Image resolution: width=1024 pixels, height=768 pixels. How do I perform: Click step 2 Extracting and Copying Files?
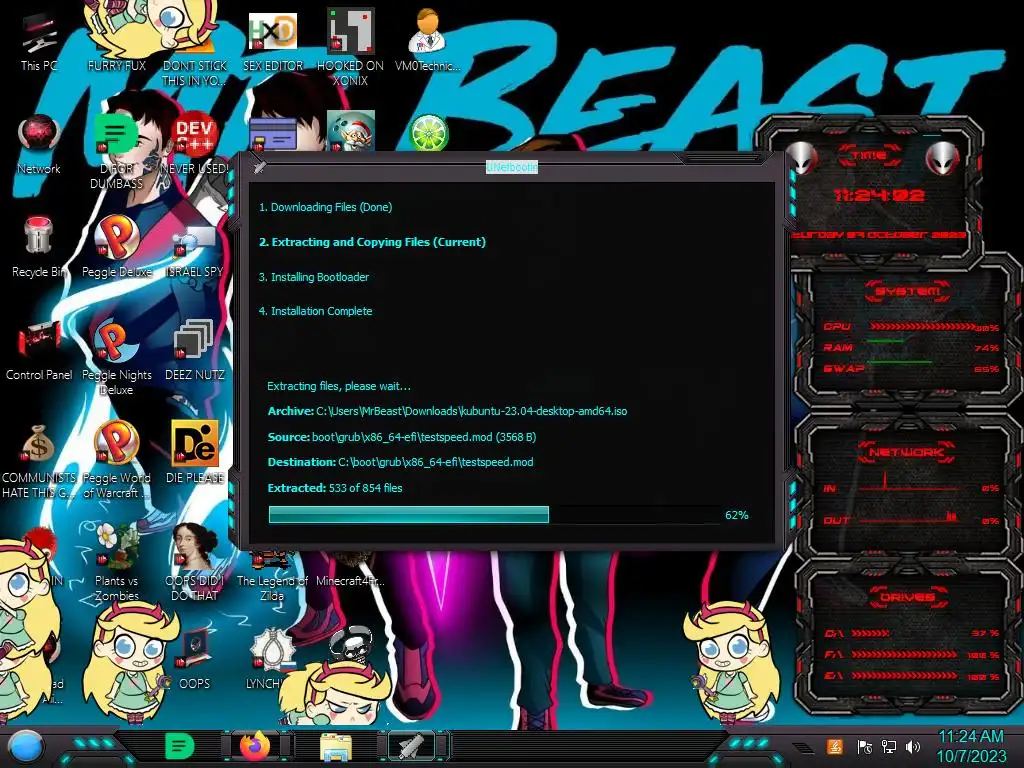click(372, 242)
